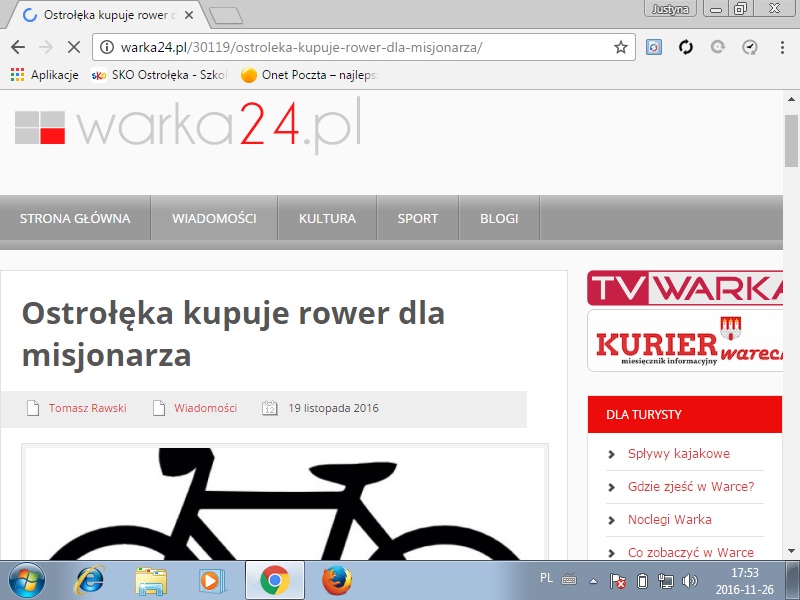Image resolution: width=800 pixels, height=600 pixels.
Task: Click the warka24.pl logo
Action: tap(188, 125)
